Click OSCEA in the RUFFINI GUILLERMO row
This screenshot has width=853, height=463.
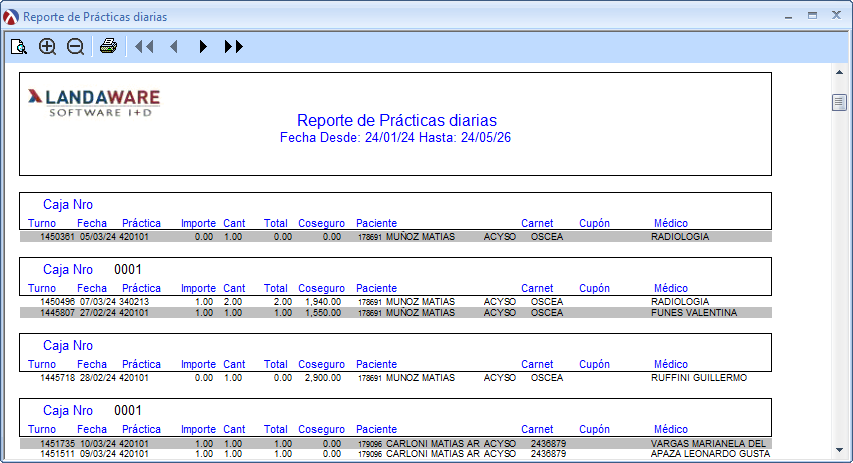[x=547, y=378]
